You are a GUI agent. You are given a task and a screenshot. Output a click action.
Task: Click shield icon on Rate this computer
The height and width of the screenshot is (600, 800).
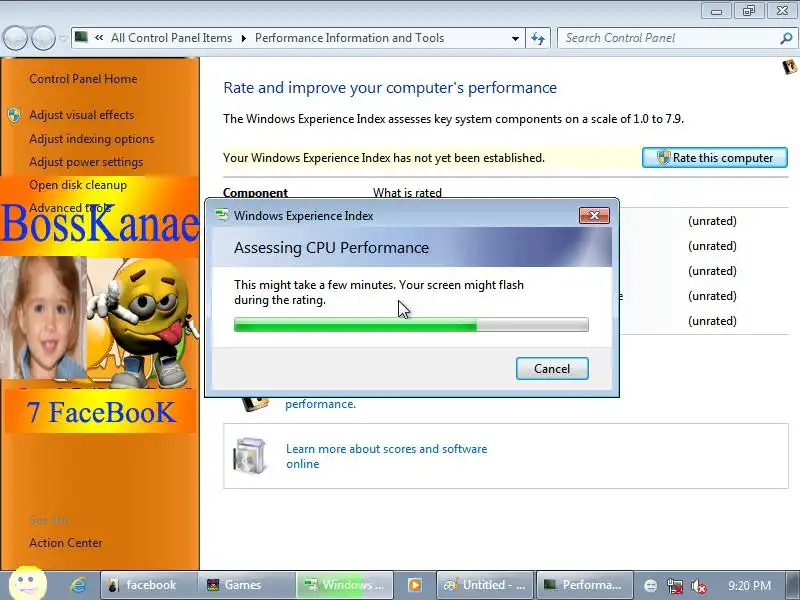(663, 158)
